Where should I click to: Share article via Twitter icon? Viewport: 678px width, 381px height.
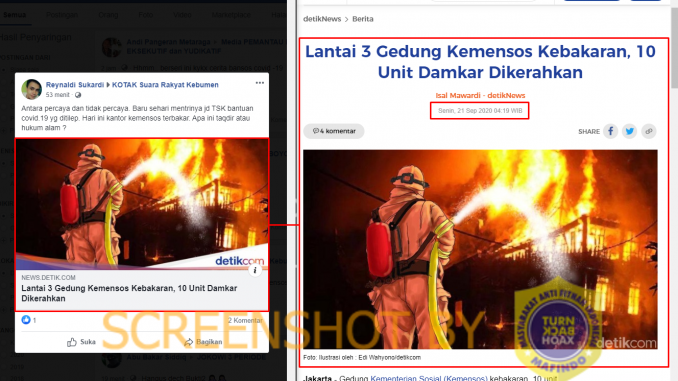tap(630, 131)
